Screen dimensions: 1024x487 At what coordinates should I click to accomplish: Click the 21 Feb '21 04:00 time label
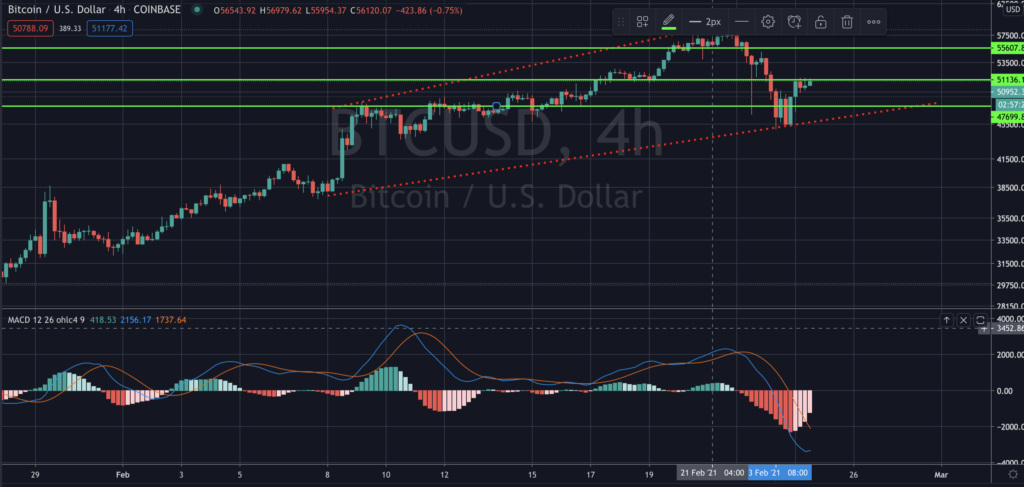tap(712, 472)
